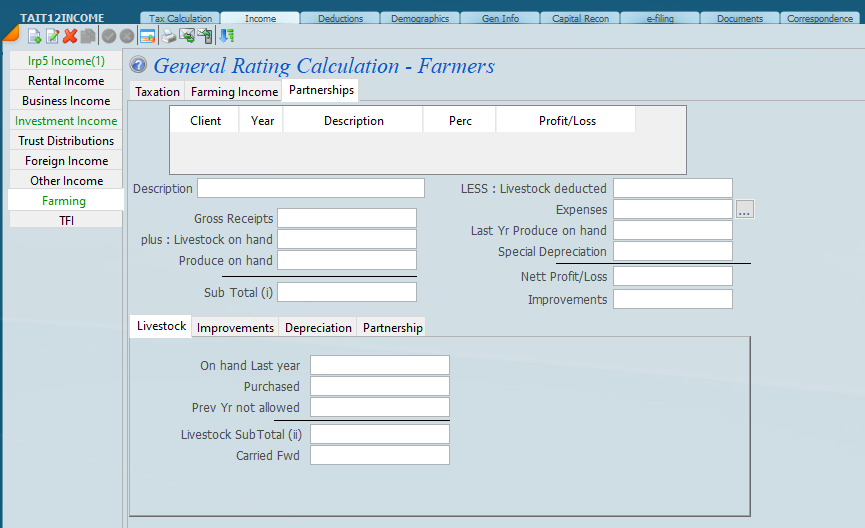Click the red X delete icon
This screenshot has width=865, height=528.
click(x=70, y=36)
